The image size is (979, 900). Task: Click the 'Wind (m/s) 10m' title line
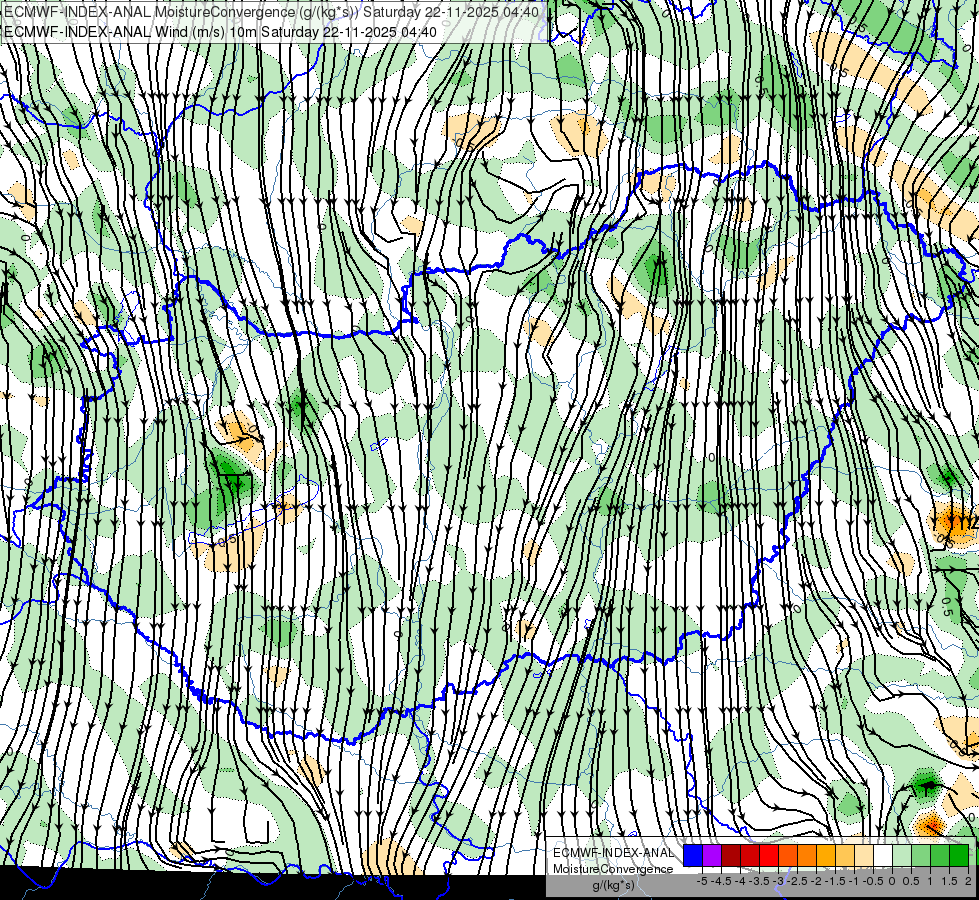coord(220,31)
